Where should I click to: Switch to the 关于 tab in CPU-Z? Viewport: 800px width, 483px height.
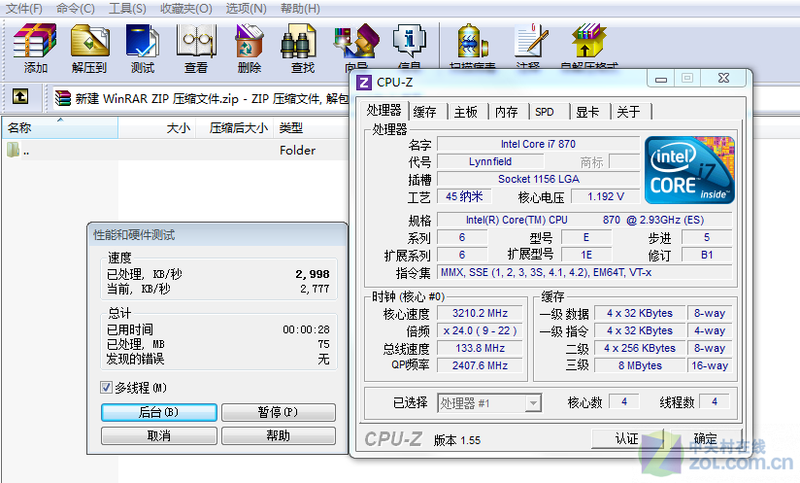(629, 112)
